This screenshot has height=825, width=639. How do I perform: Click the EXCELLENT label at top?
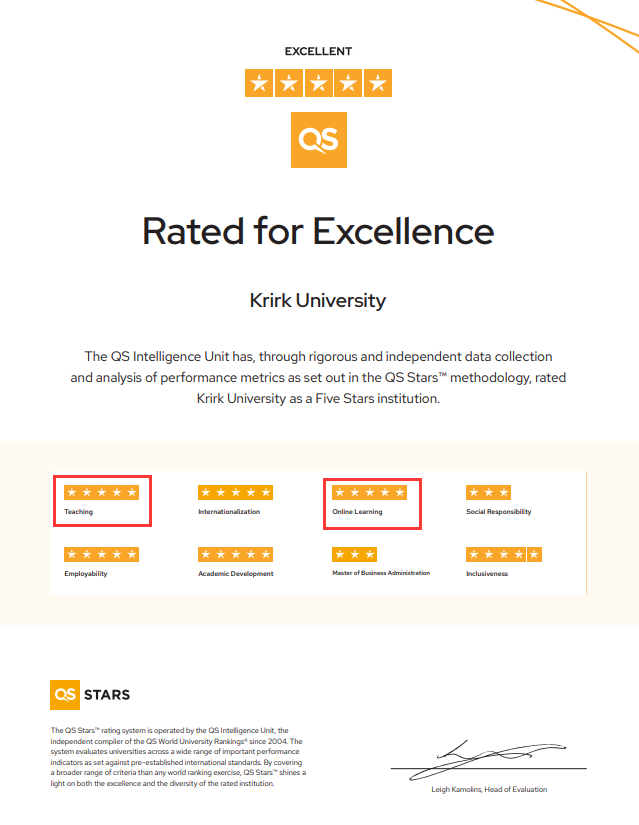point(318,52)
